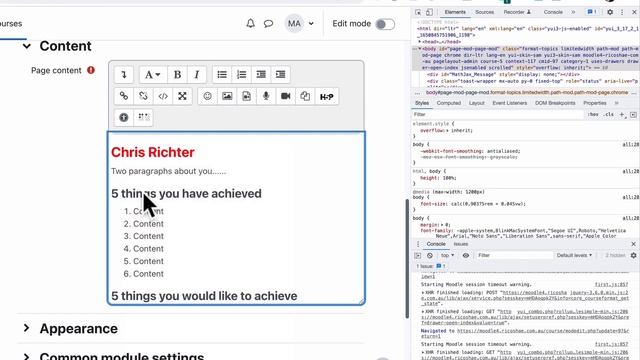Viewport: 640px width, 360px height.
Task: Insert an image into page content
Action: click(227, 96)
